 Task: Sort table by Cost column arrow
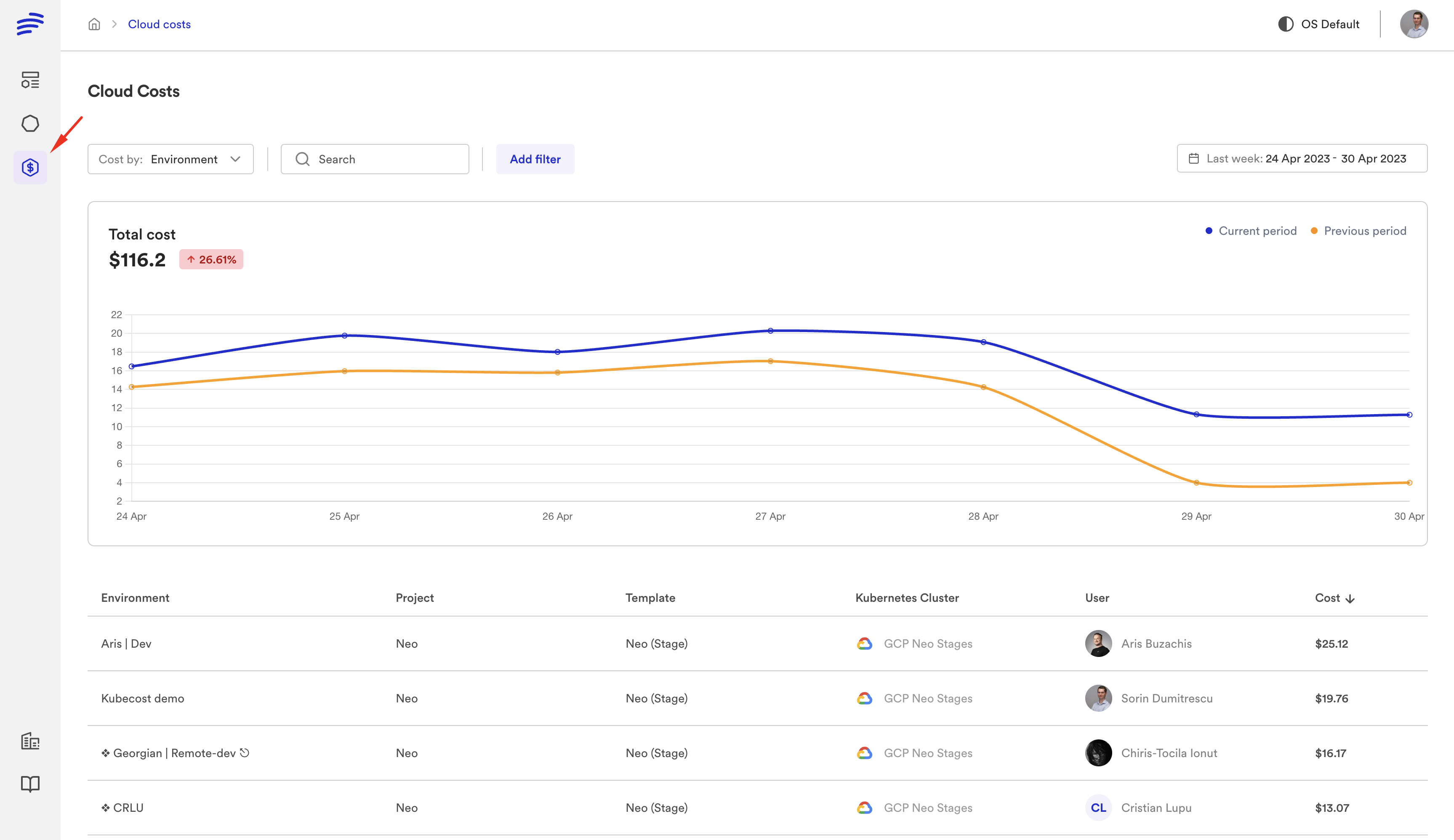click(1350, 599)
